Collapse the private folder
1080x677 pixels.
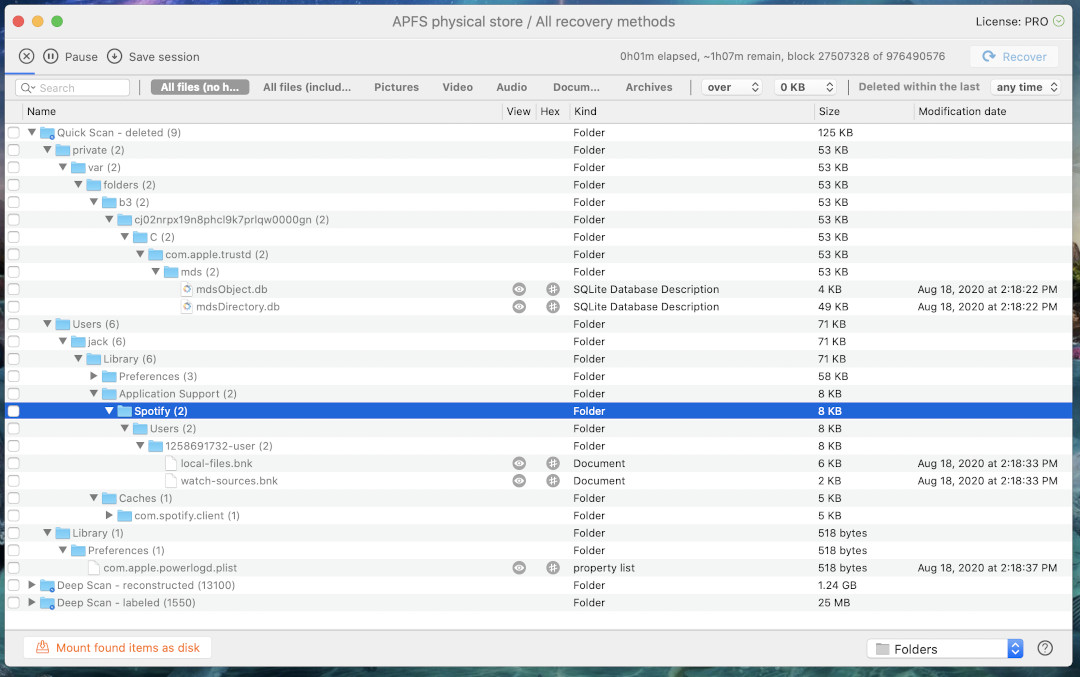click(48, 149)
